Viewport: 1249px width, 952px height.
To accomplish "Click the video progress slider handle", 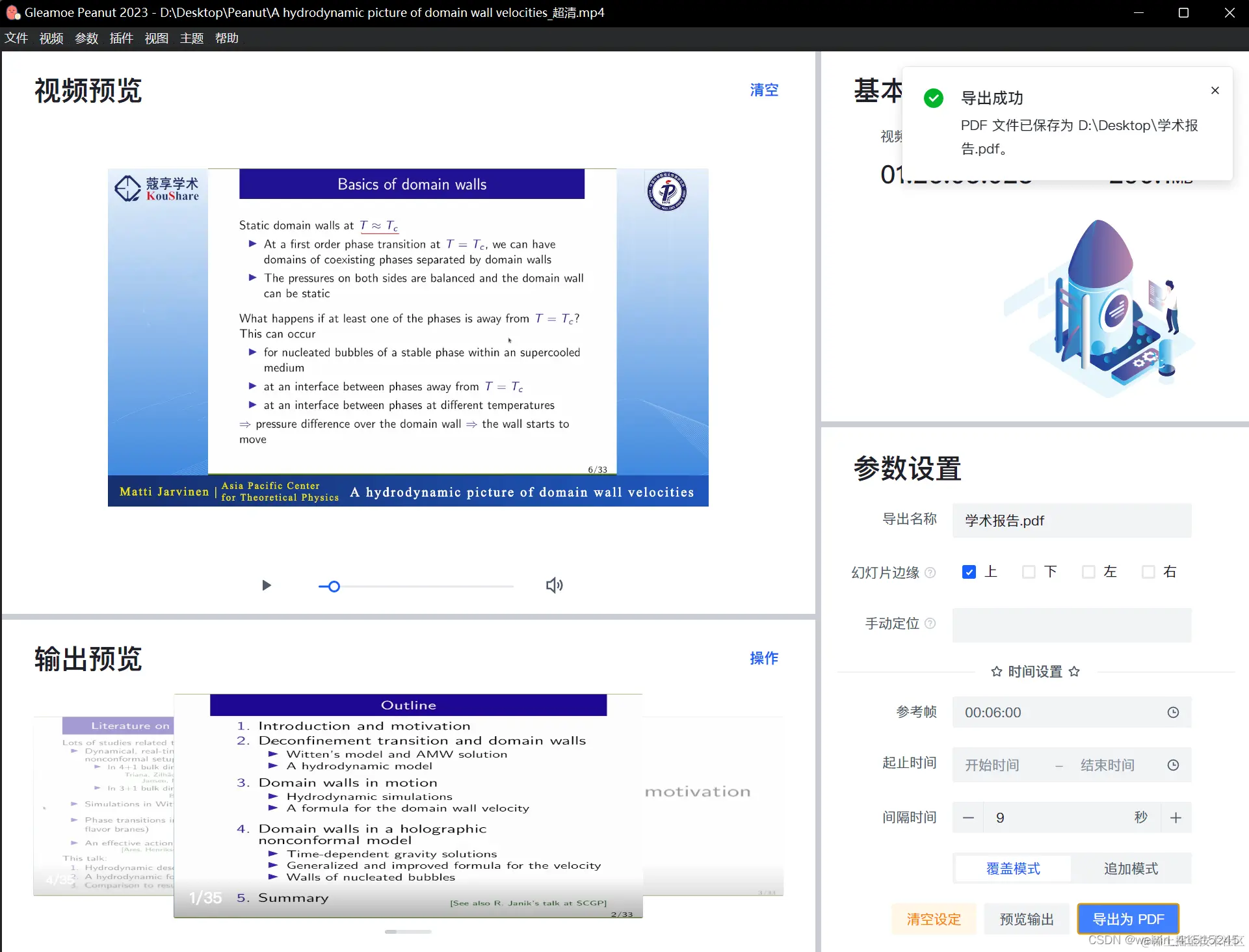I will (334, 587).
